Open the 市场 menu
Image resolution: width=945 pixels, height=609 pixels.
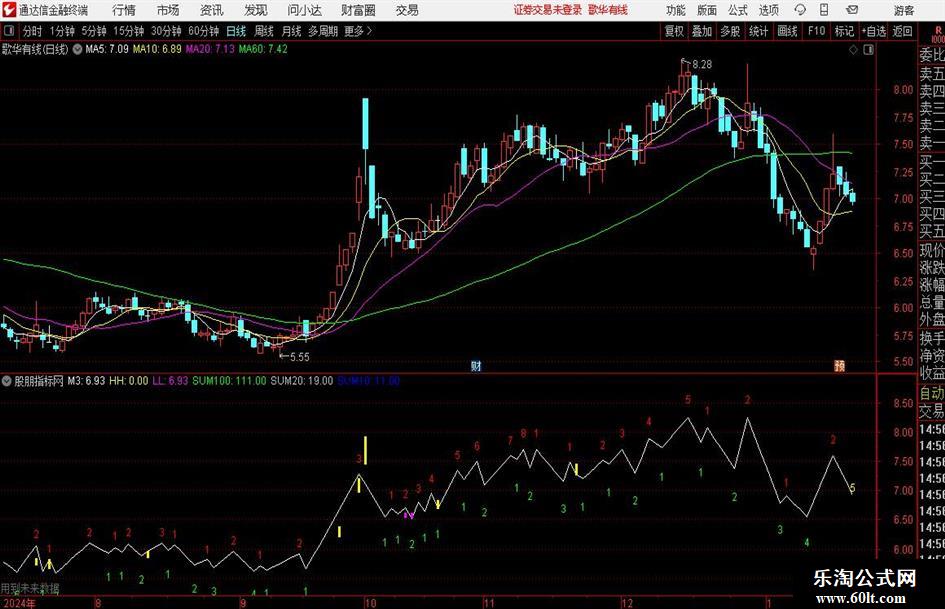(x=168, y=10)
